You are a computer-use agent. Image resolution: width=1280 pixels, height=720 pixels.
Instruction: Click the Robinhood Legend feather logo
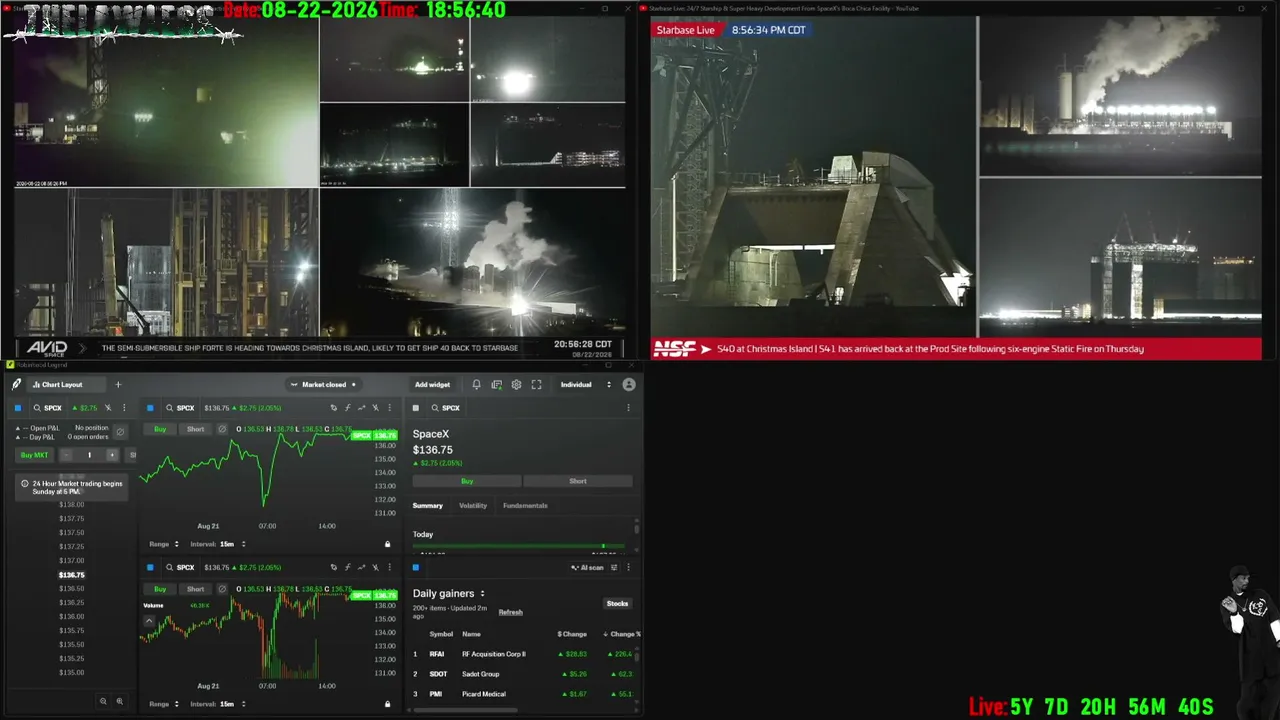(x=17, y=384)
